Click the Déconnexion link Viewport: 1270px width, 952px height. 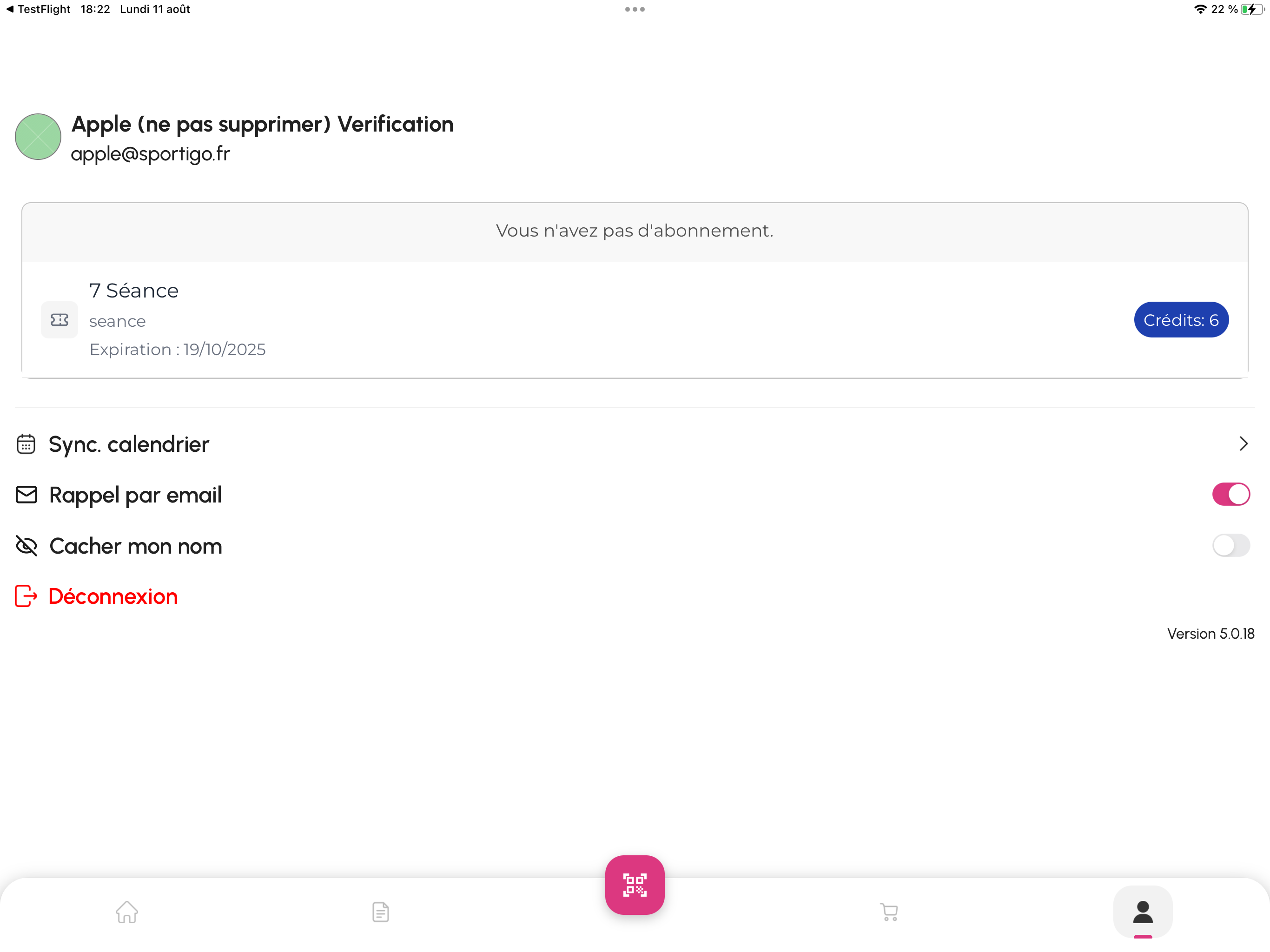point(112,596)
